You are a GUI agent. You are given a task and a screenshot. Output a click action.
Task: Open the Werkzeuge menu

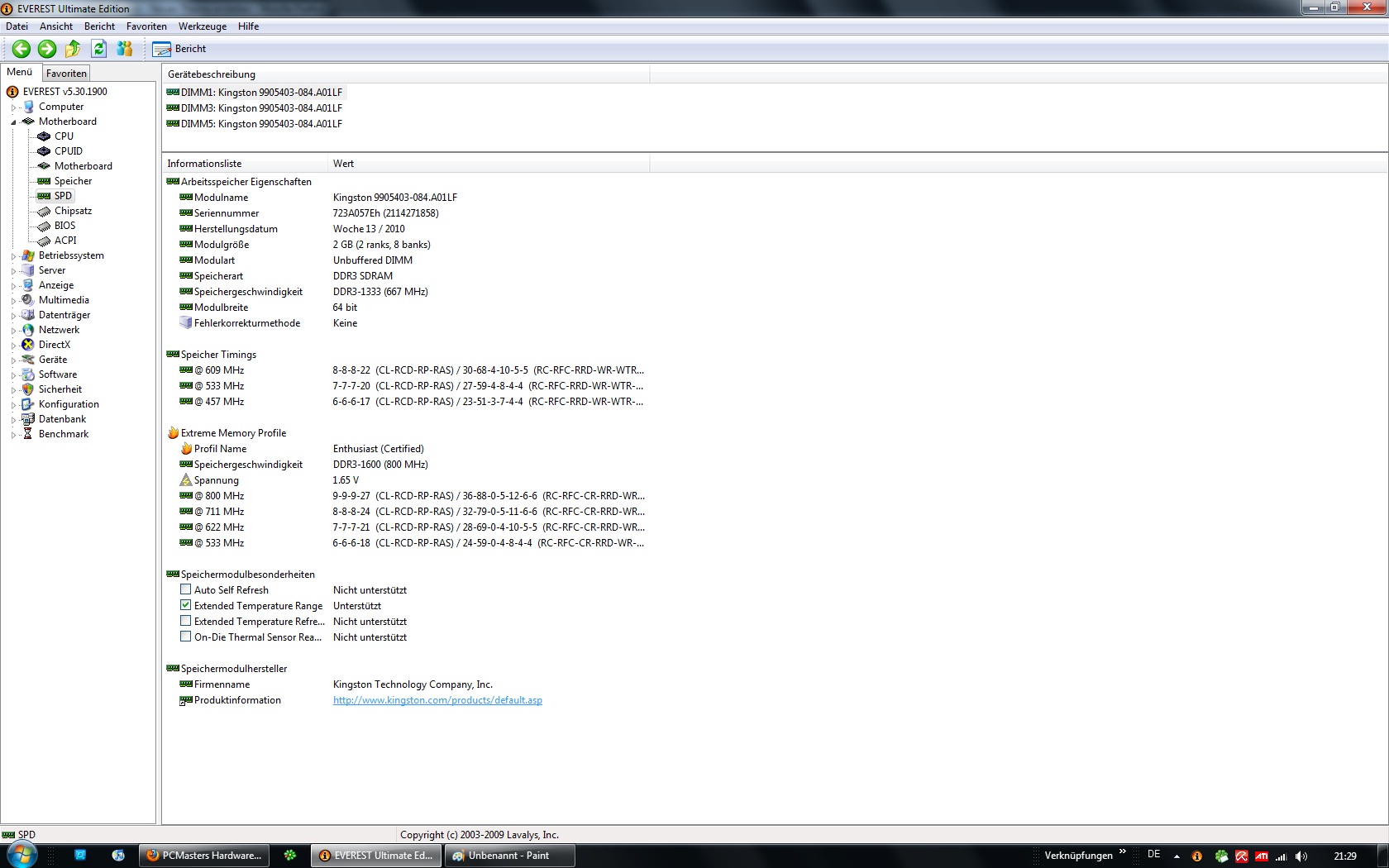[203, 26]
